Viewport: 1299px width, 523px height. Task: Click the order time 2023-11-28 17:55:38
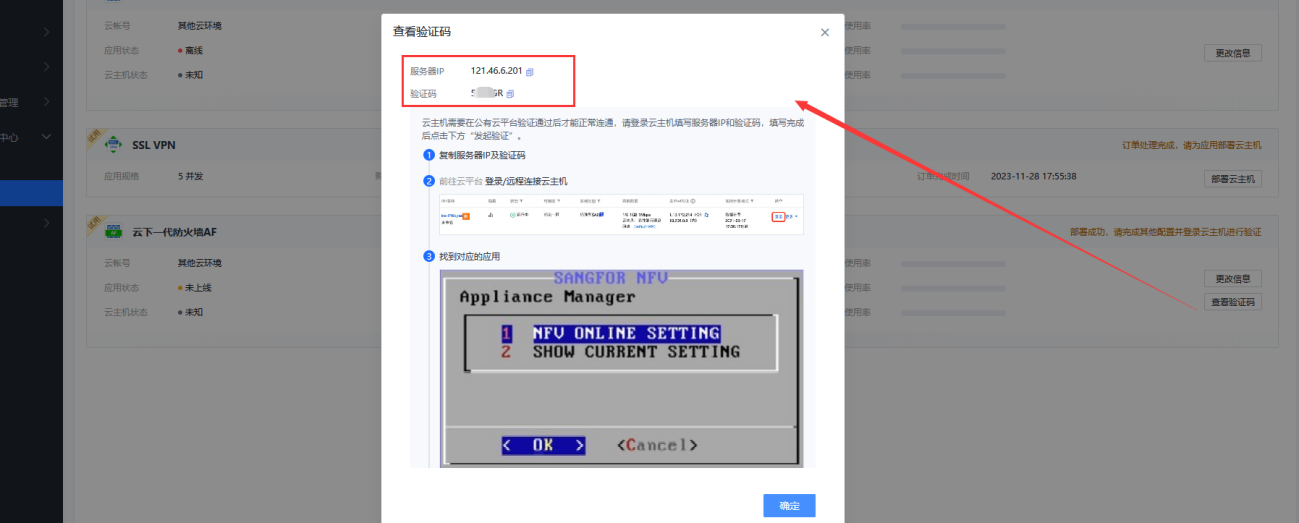1033,176
